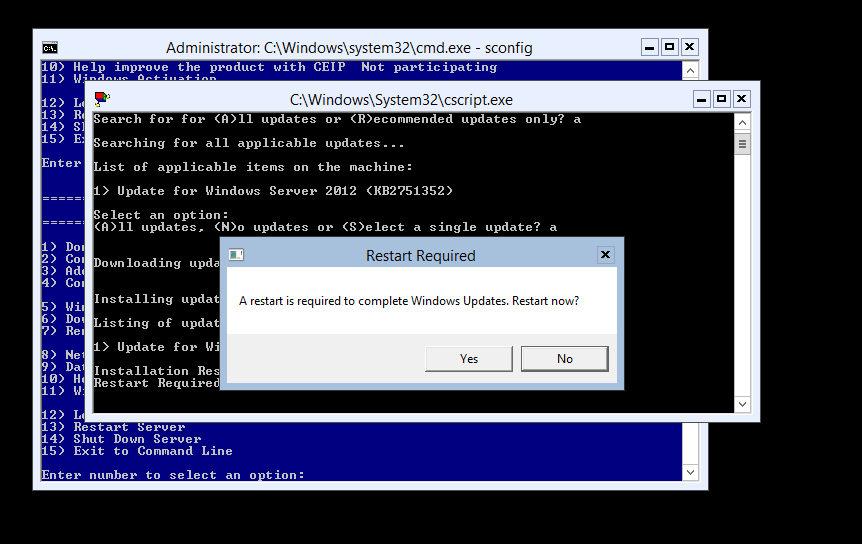Viewport: 862px width, 544px height.
Task: Click the 'Administrator: cmd.exe - sconfig' title text
Action: (349, 48)
